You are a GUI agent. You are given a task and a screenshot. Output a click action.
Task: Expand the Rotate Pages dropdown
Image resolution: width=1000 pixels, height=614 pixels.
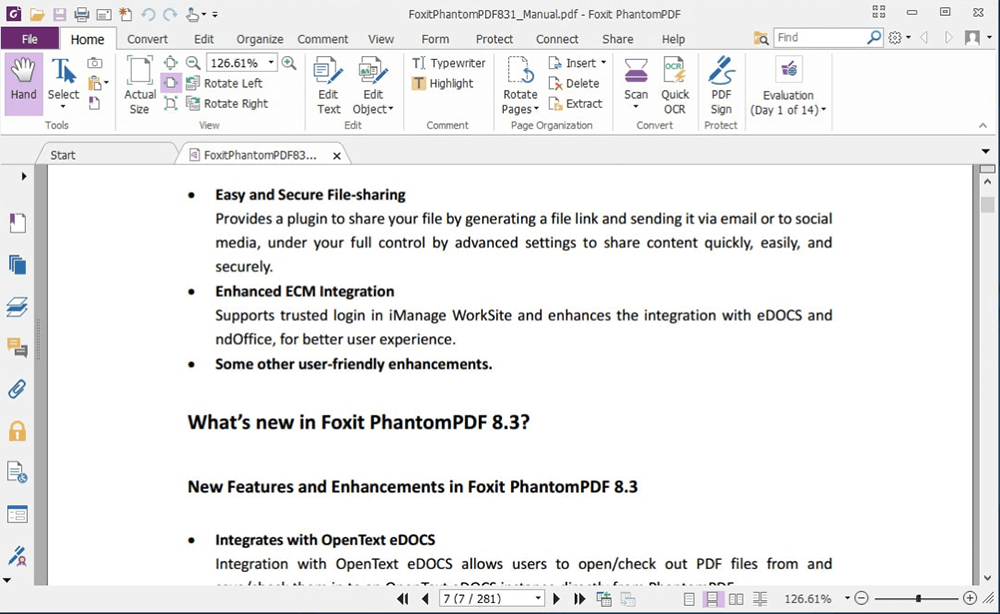pos(520,109)
